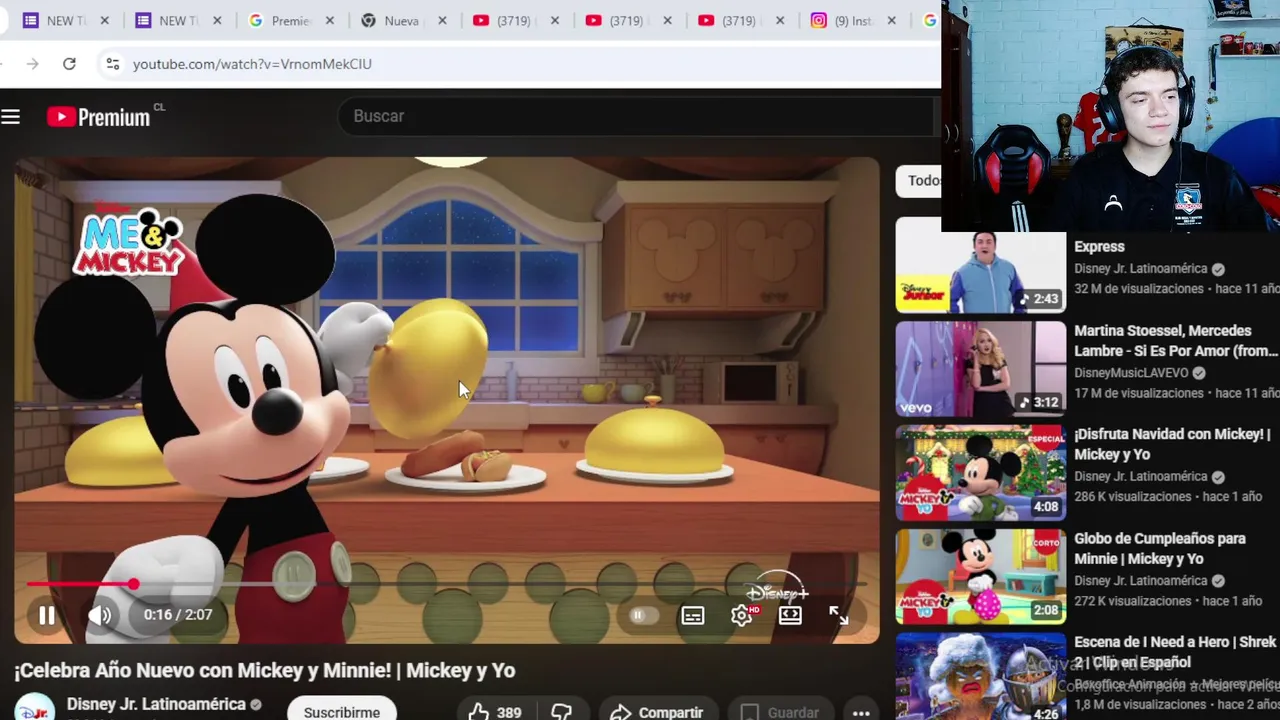Viewport: 1280px width, 720px height.
Task: Click the 0:16 / 2:07 time display
Action: [x=178, y=615]
